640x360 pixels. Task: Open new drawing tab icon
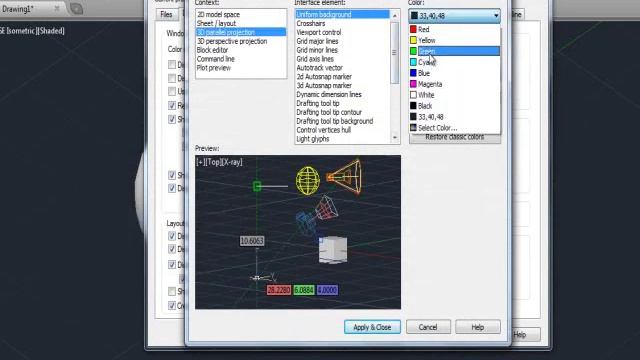tap(76, 9)
